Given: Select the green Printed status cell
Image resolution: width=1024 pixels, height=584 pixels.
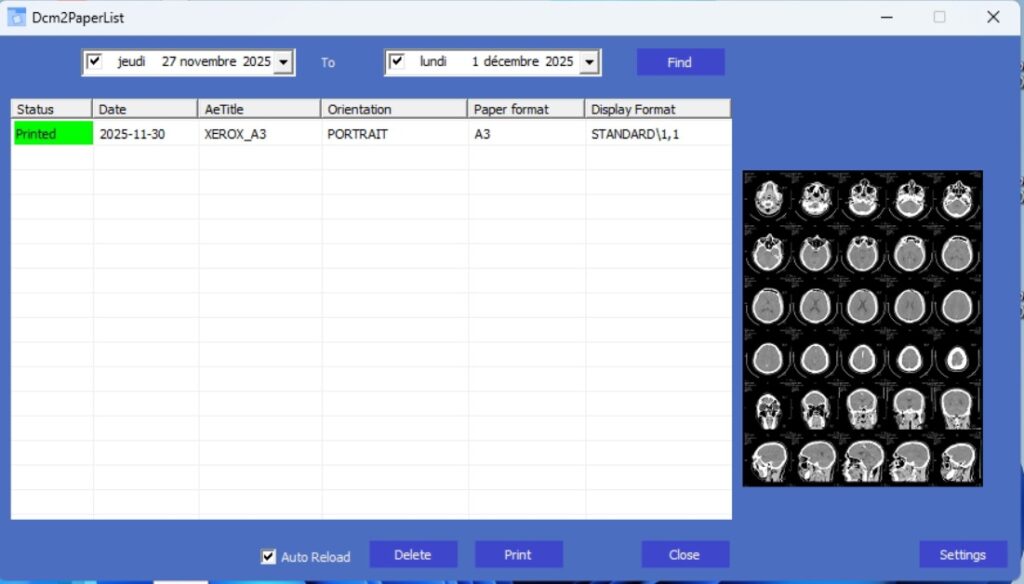Looking at the screenshot, I should click(x=51, y=134).
